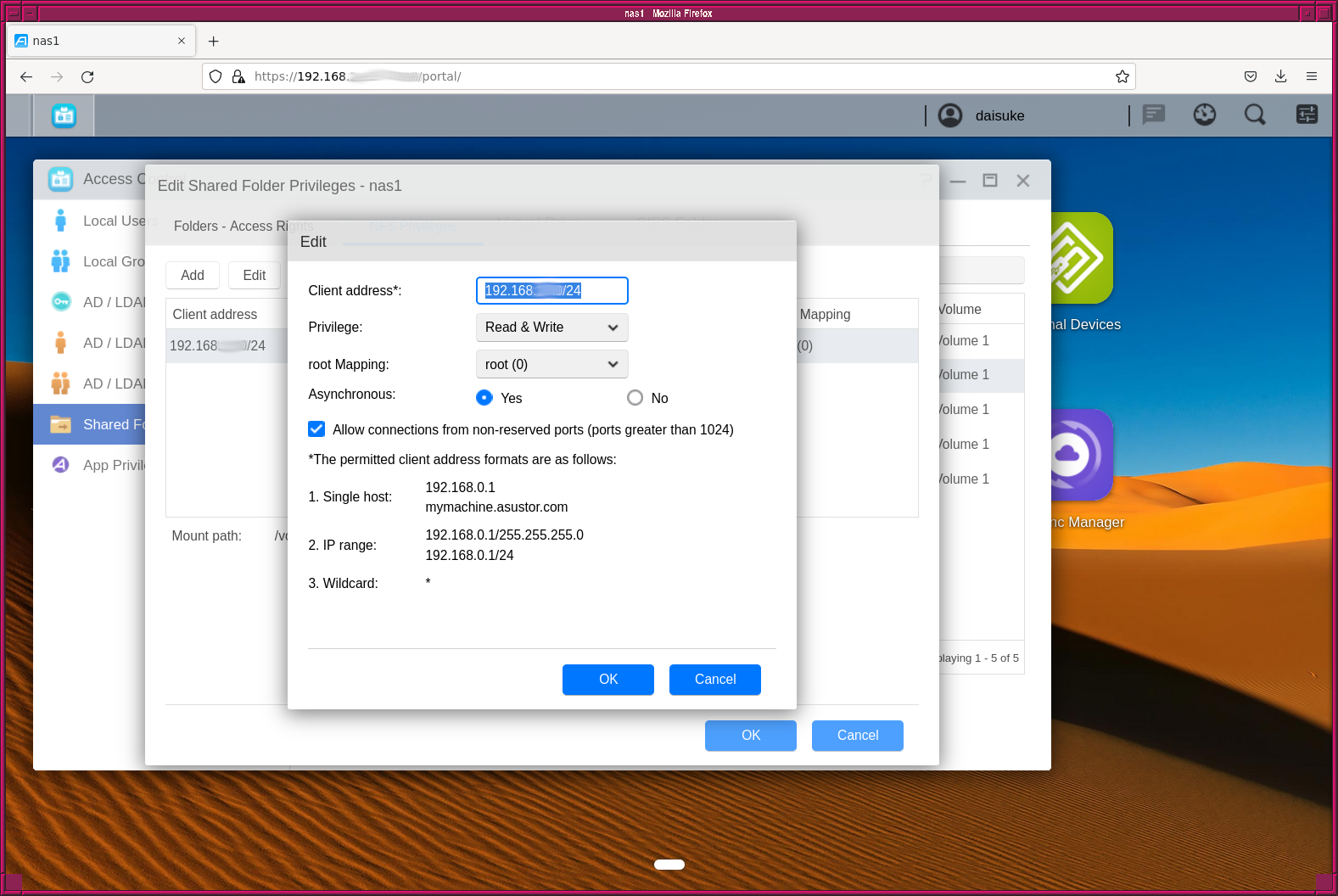Expand the root Mapping dropdown
1338x896 pixels.
click(551, 364)
